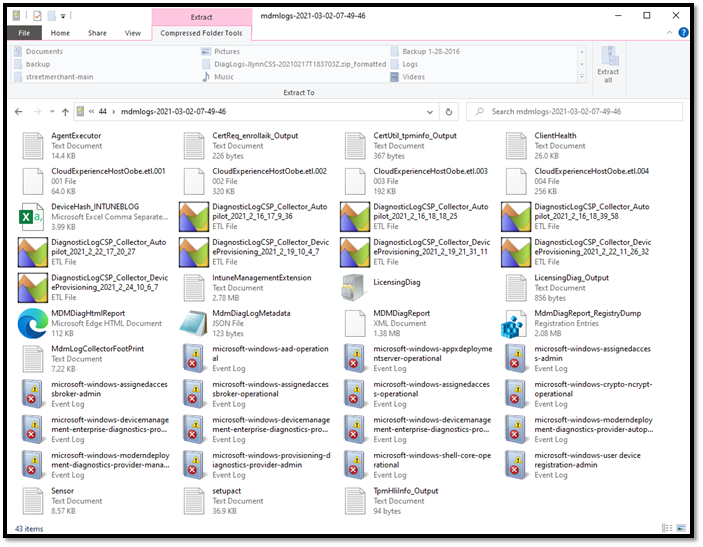Click the Properties quick access toolbar icon
This screenshot has width=703, height=547.
[x=37, y=16]
